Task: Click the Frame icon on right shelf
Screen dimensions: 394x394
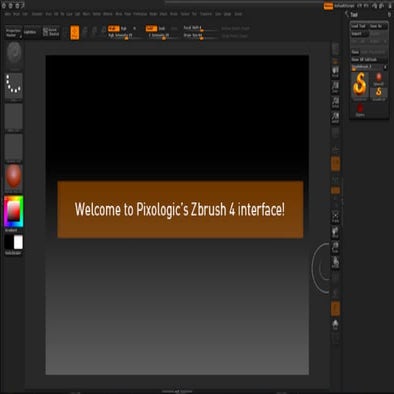Action: [336, 217]
